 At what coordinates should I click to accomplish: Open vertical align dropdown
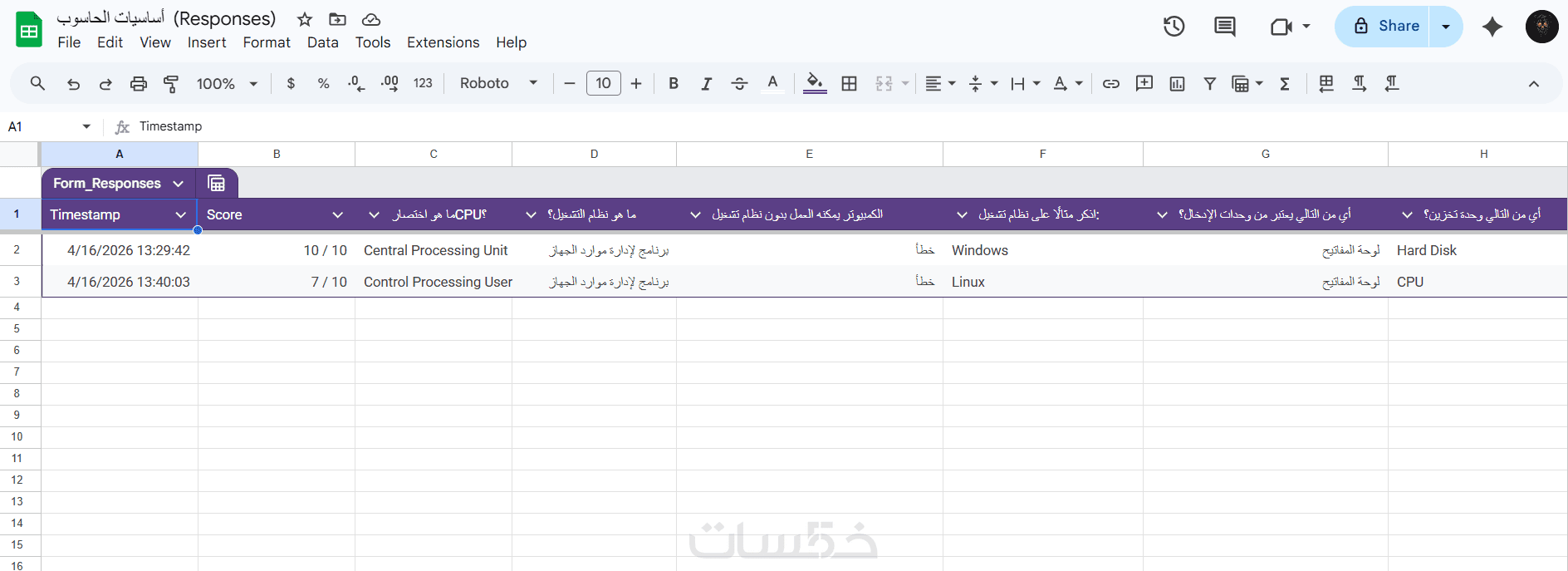click(x=982, y=83)
